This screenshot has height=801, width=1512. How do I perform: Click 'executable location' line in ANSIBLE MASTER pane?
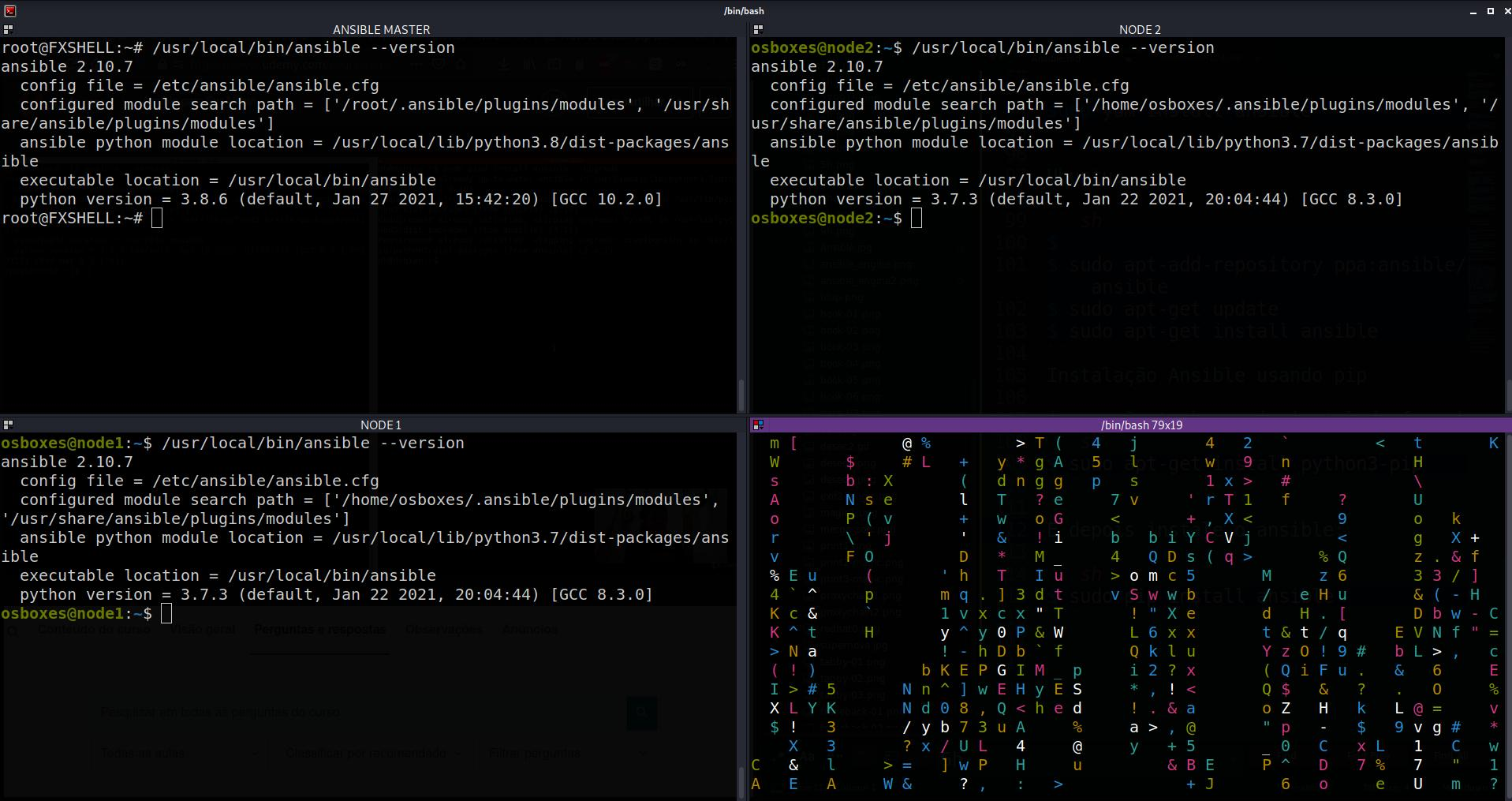tap(228, 180)
